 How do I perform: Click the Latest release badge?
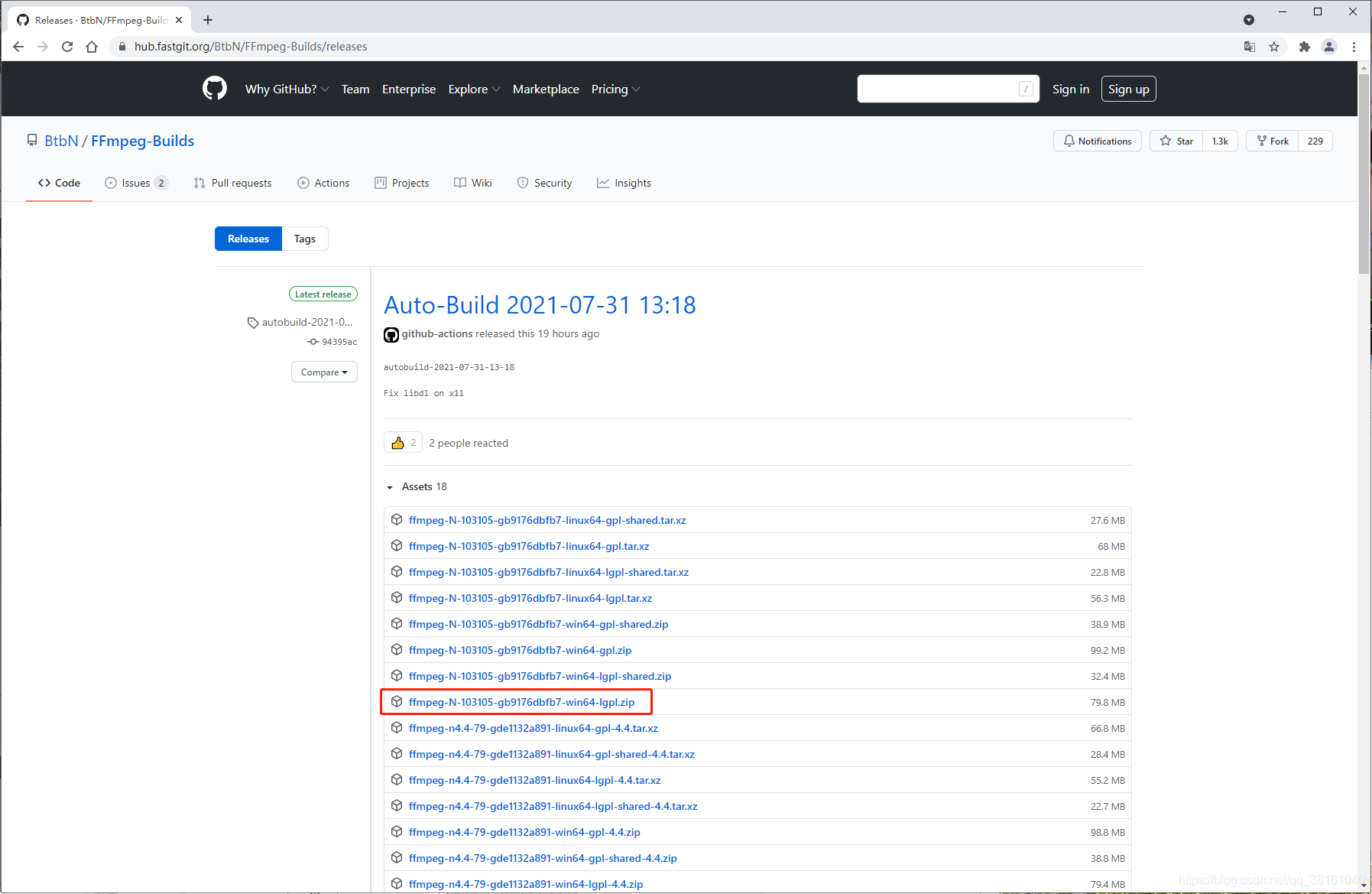323,294
